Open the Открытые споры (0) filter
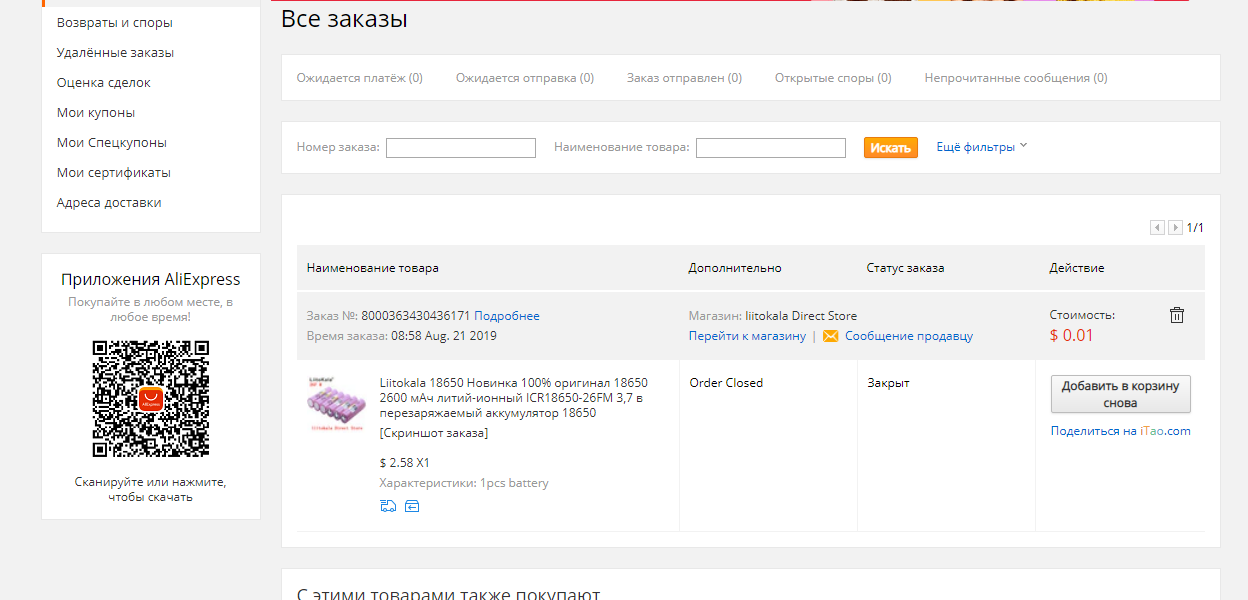Image resolution: width=1248 pixels, height=600 pixels. tap(833, 78)
